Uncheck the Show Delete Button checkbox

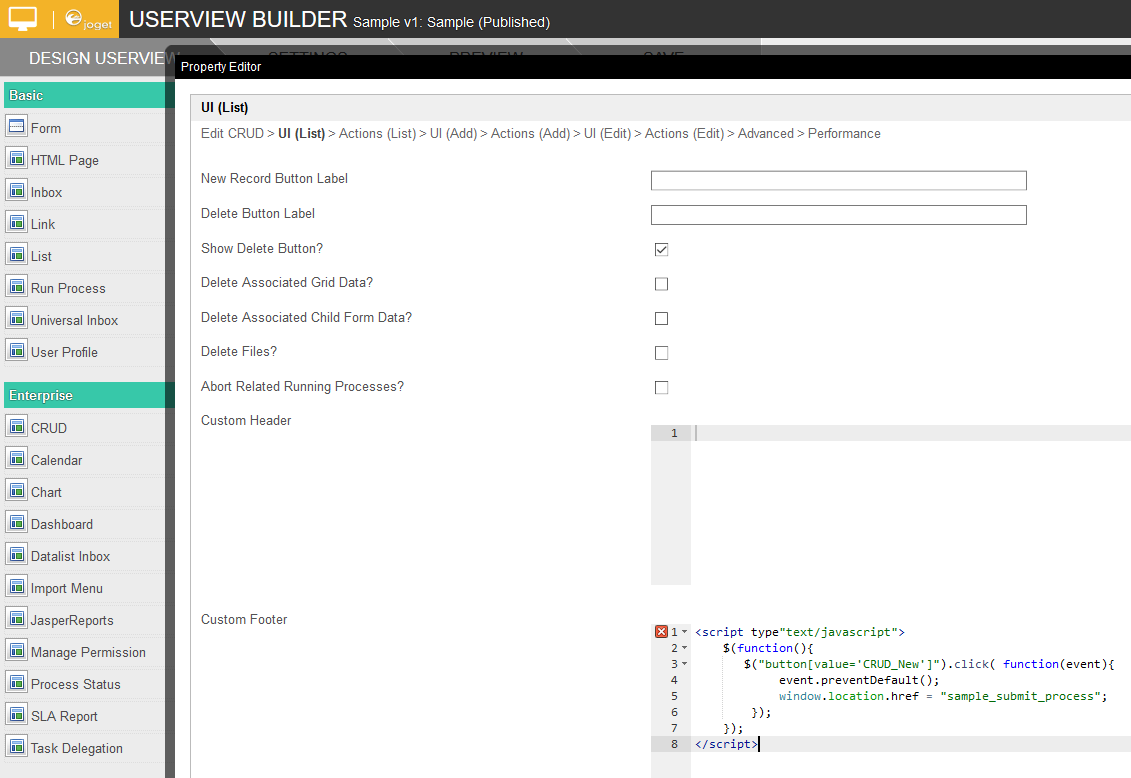point(661,249)
